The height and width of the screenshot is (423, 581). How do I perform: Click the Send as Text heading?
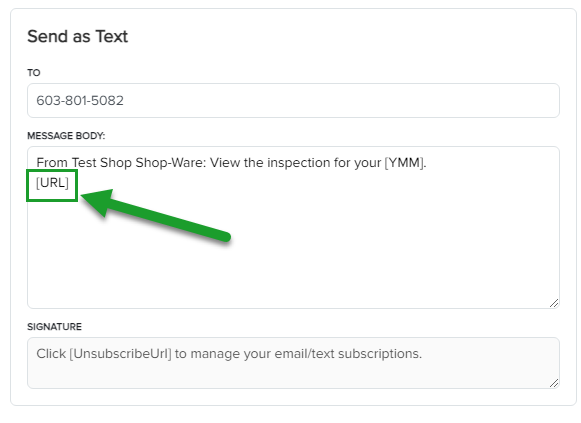(77, 36)
